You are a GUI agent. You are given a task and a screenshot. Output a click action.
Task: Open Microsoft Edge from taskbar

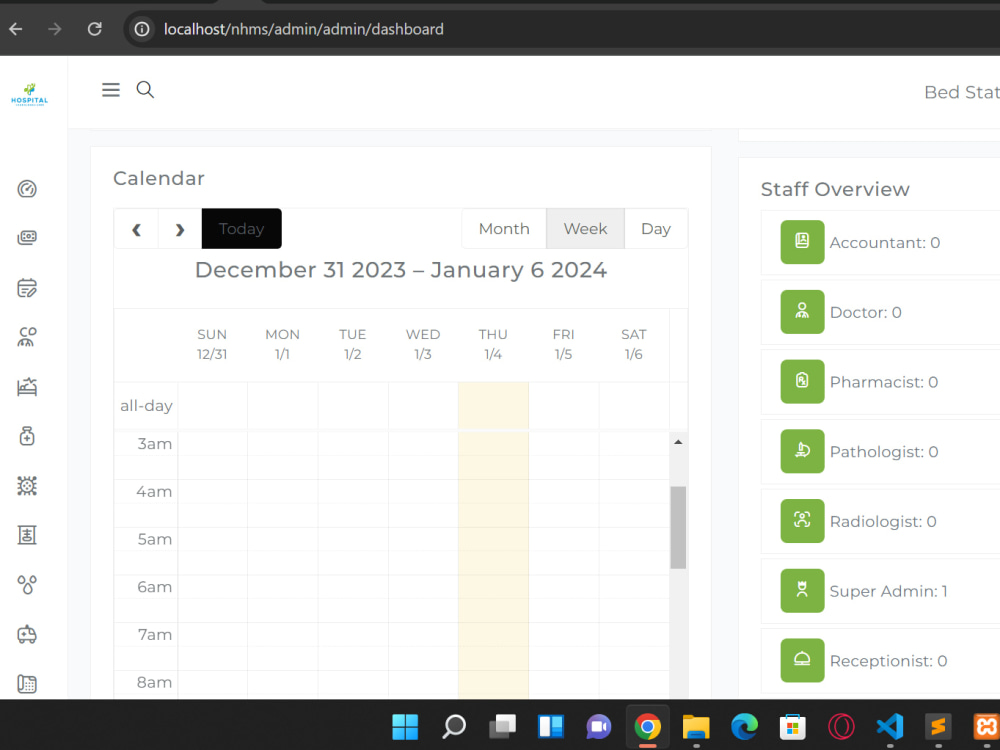pyautogui.click(x=744, y=726)
